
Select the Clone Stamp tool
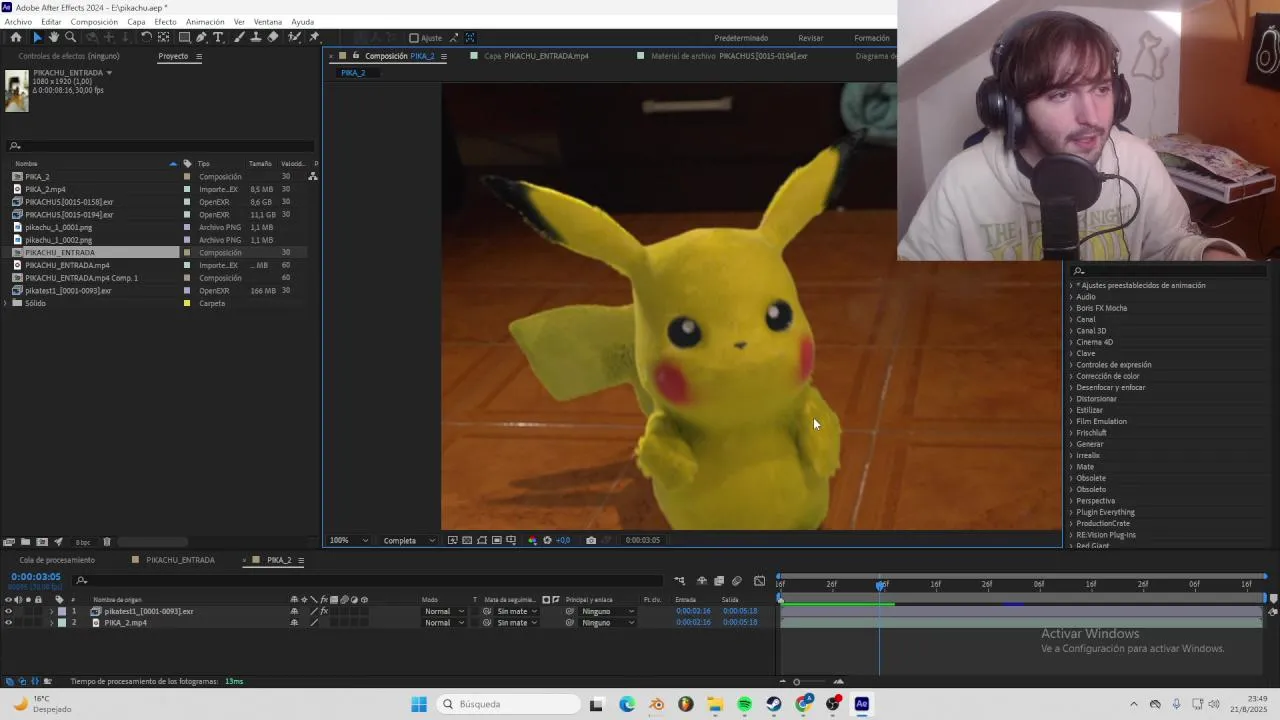(256, 37)
